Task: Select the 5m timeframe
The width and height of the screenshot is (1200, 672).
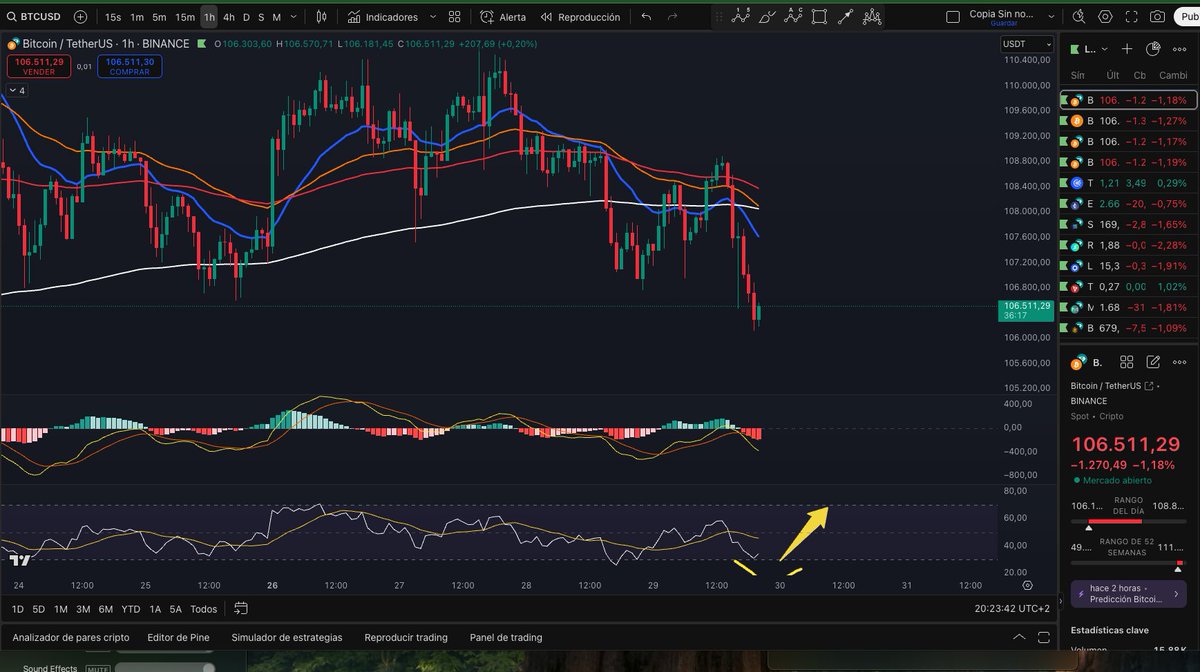Action: (159, 17)
